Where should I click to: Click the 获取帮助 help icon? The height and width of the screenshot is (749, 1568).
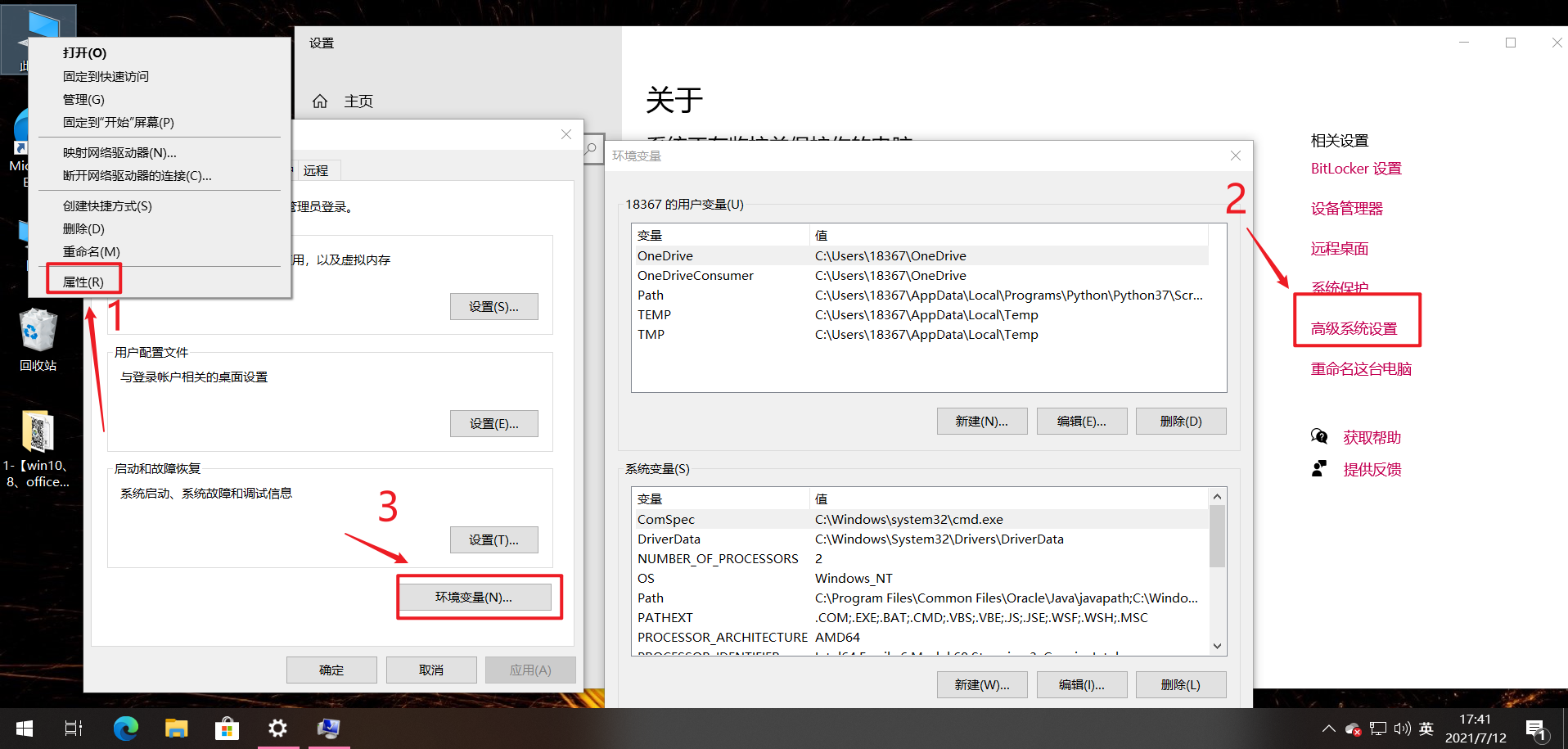click(x=1318, y=436)
